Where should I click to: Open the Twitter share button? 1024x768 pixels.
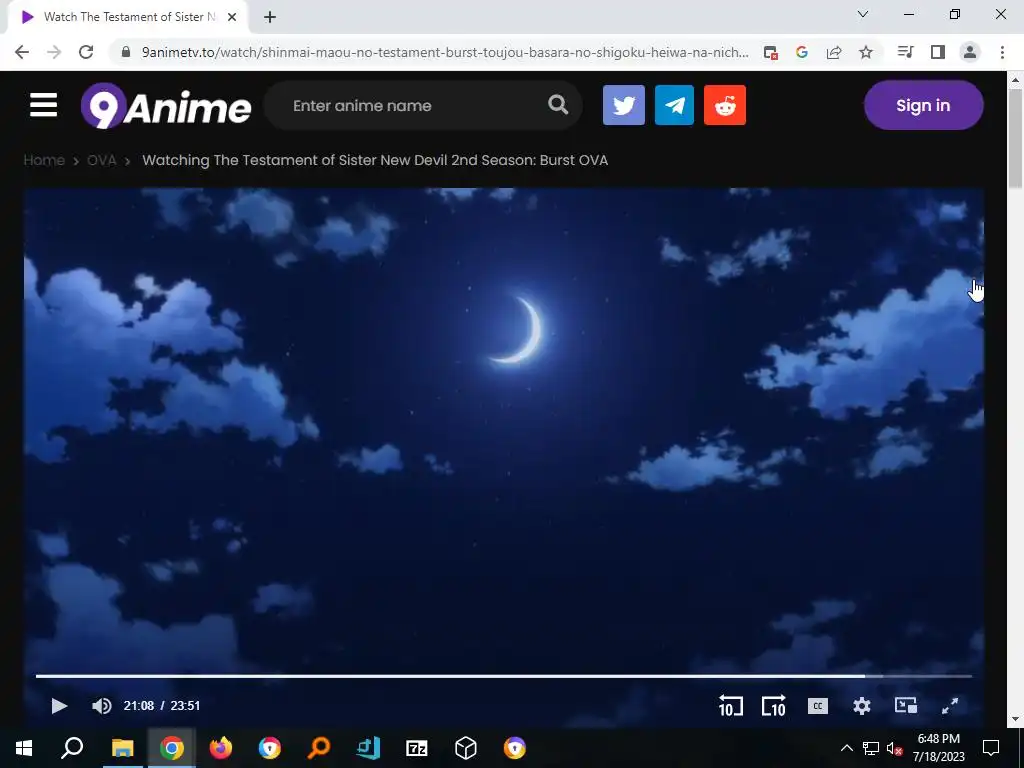pos(624,105)
